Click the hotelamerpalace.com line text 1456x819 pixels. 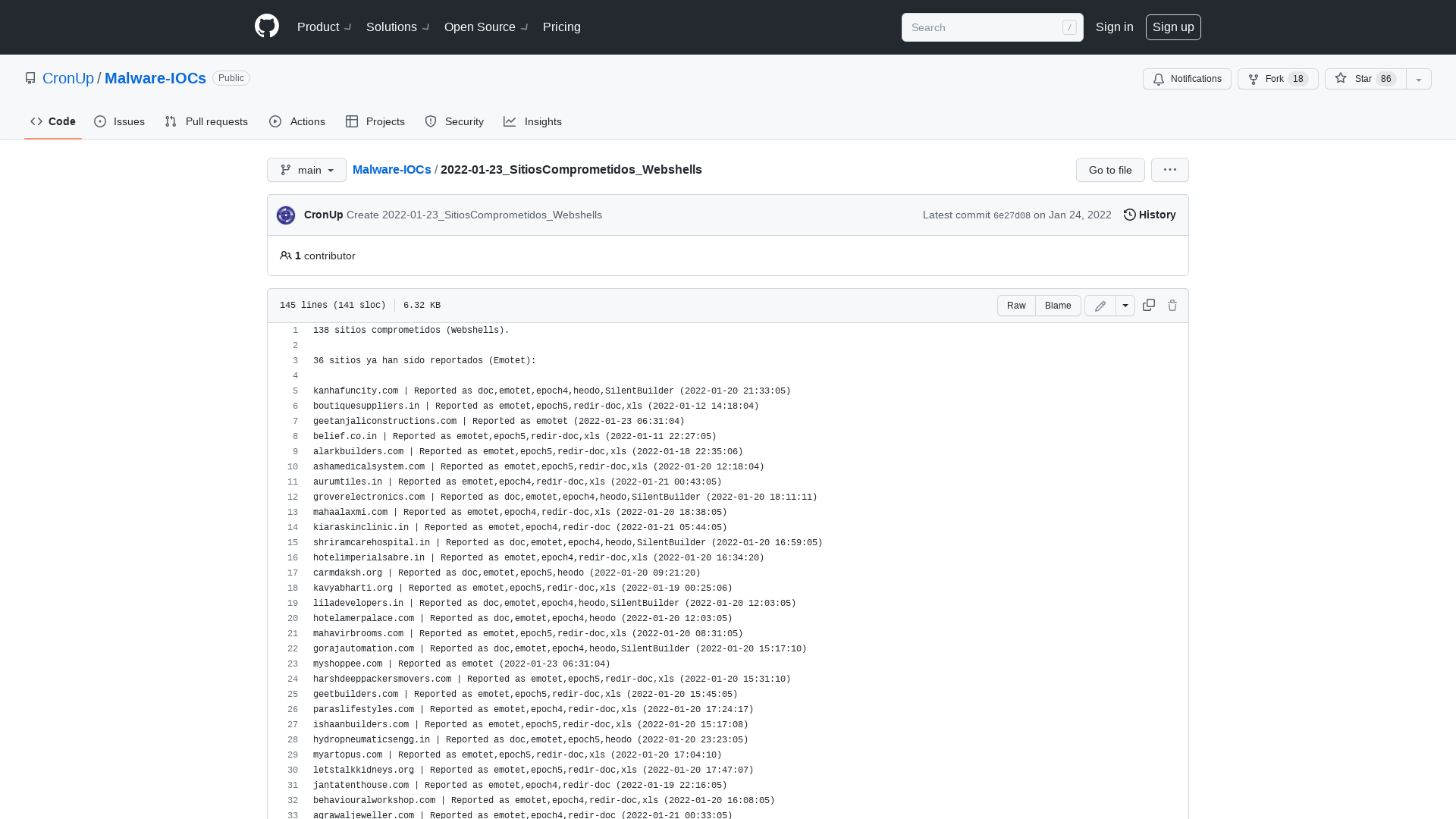pos(522,619)
